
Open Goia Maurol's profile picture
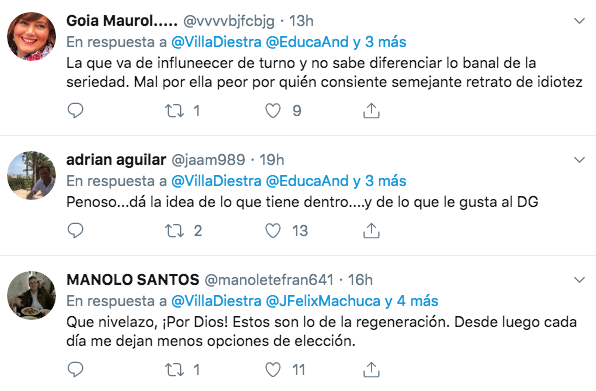point(32,36)
